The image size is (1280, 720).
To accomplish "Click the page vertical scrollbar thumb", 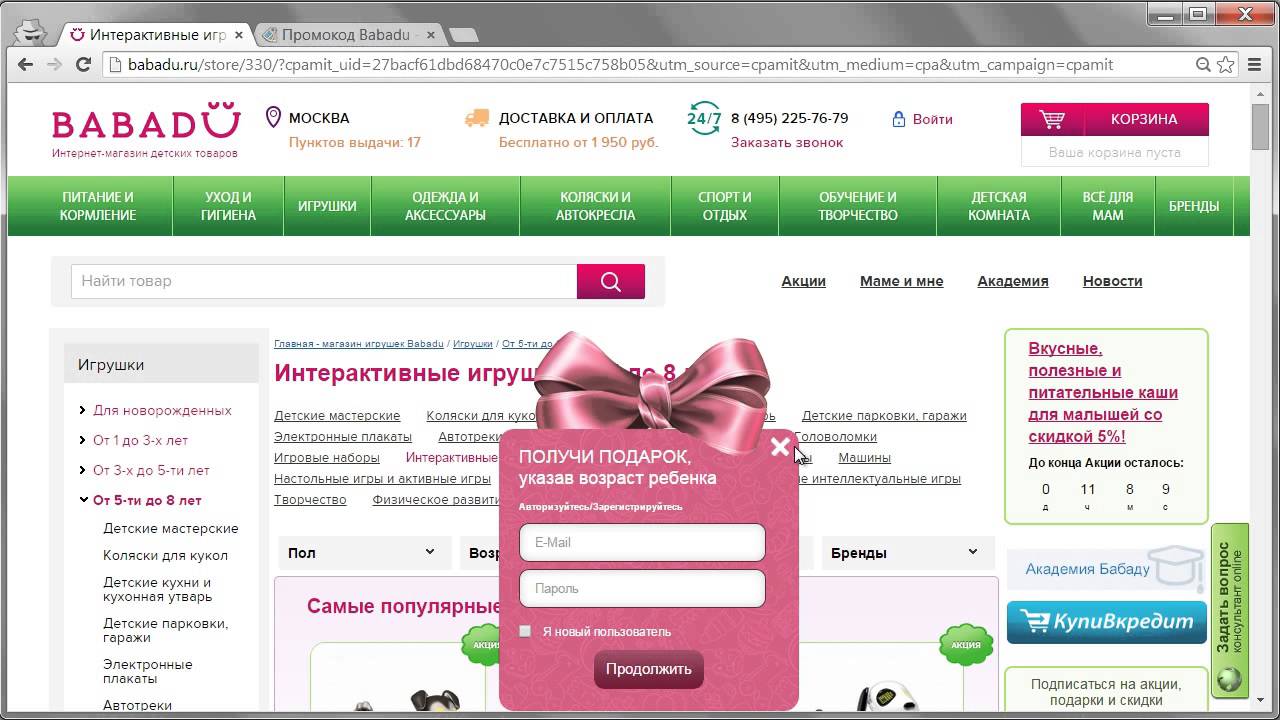I will click(x=1261, y=126).
